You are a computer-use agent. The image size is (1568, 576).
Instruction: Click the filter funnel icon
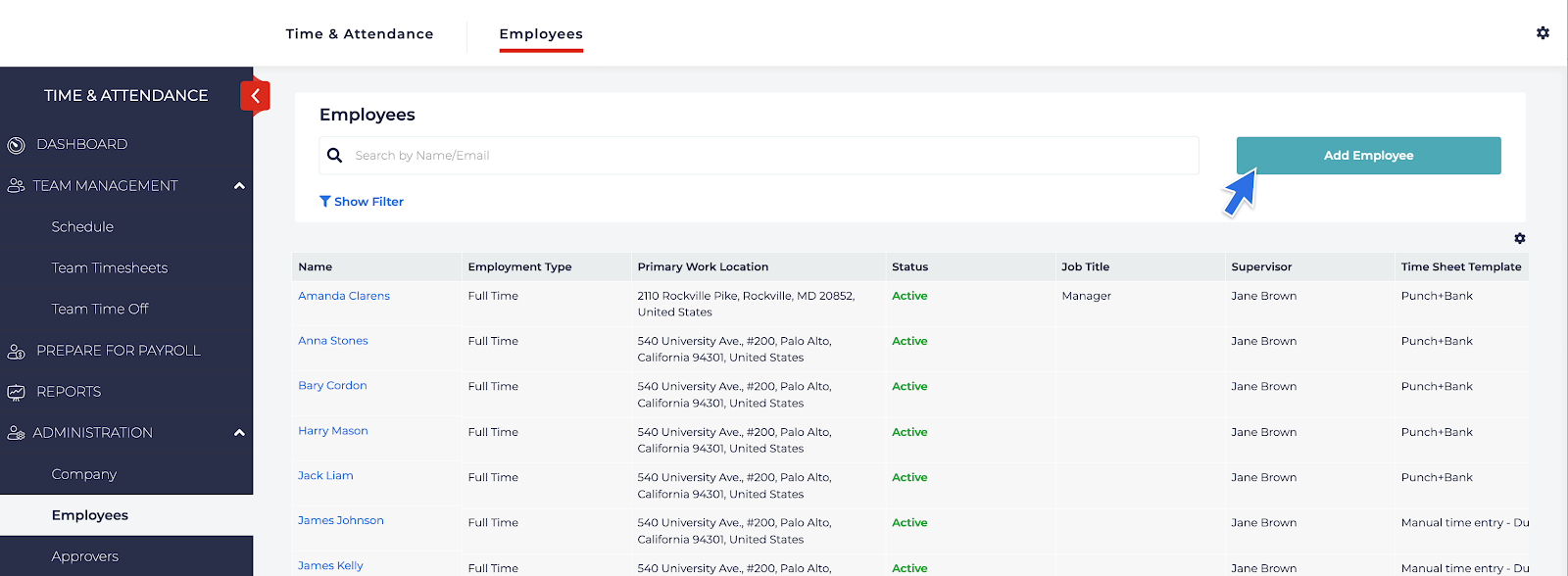pyautogui.click(x=325, y=202)
